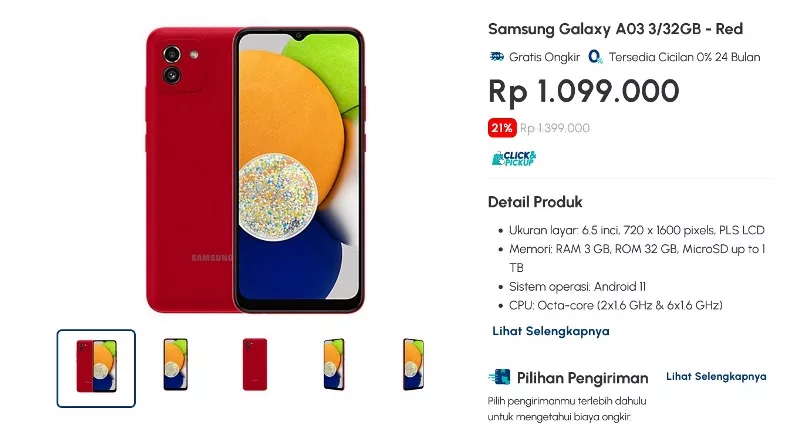Viewport: 800px width, 433px height.
Task: Click the Gratis Ongkir truck icon
Action: click(x=496, y=57)
